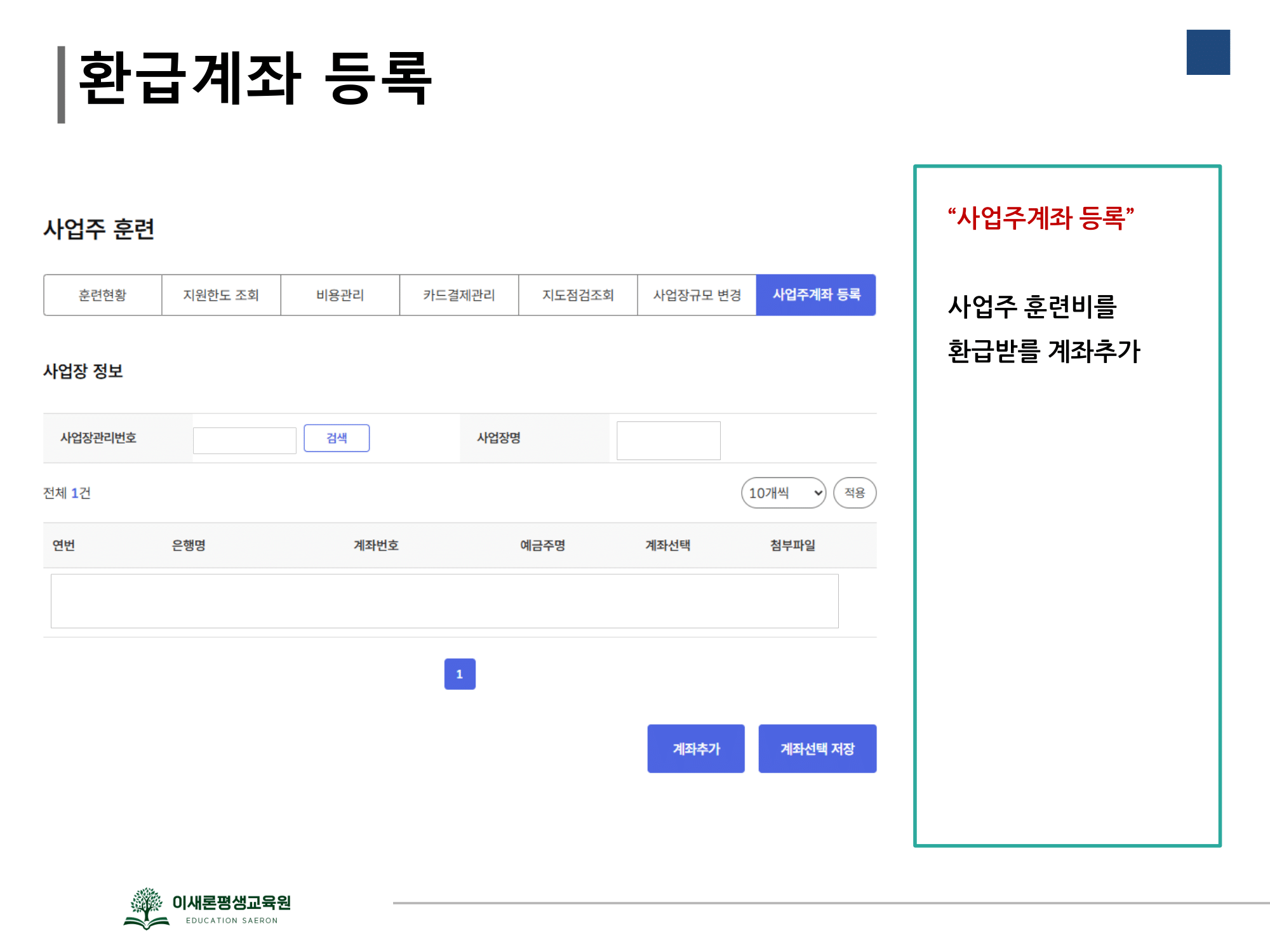Click the dark blue square in corner
This screenshot has width=1270, height=952.
click(x=1208, y=52)
